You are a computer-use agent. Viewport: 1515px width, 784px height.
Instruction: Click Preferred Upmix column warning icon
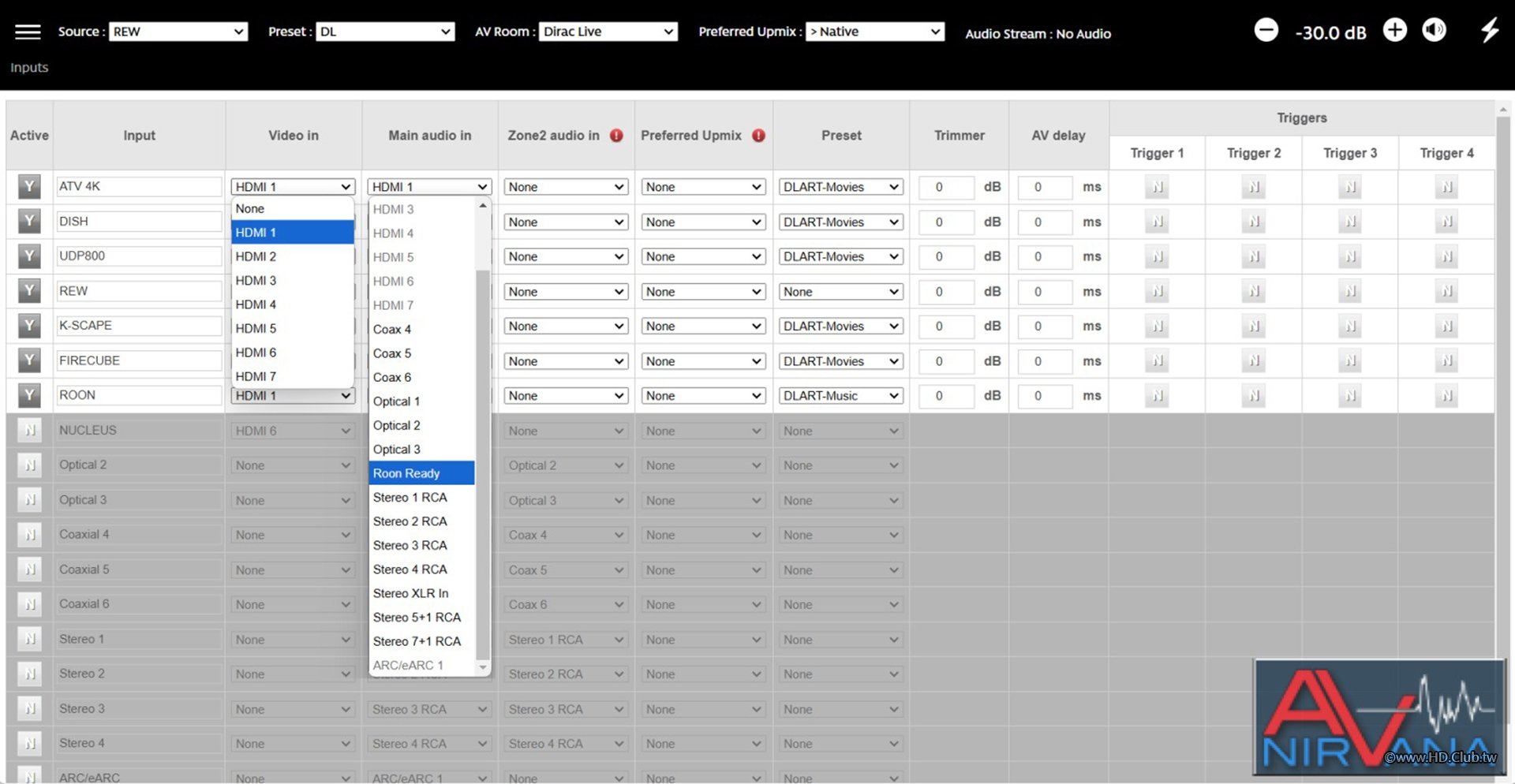click(x=758, y=136)
